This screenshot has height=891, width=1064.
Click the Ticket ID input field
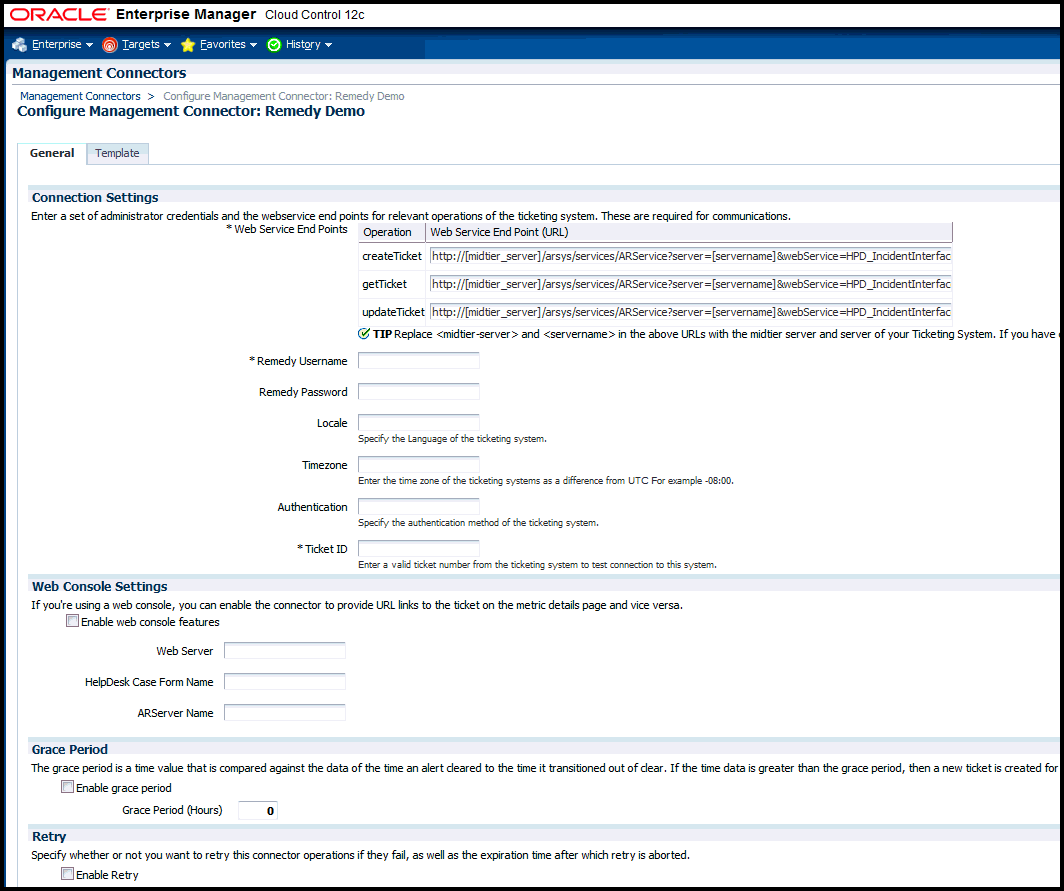pyautogui.click(x=418, y=548)
